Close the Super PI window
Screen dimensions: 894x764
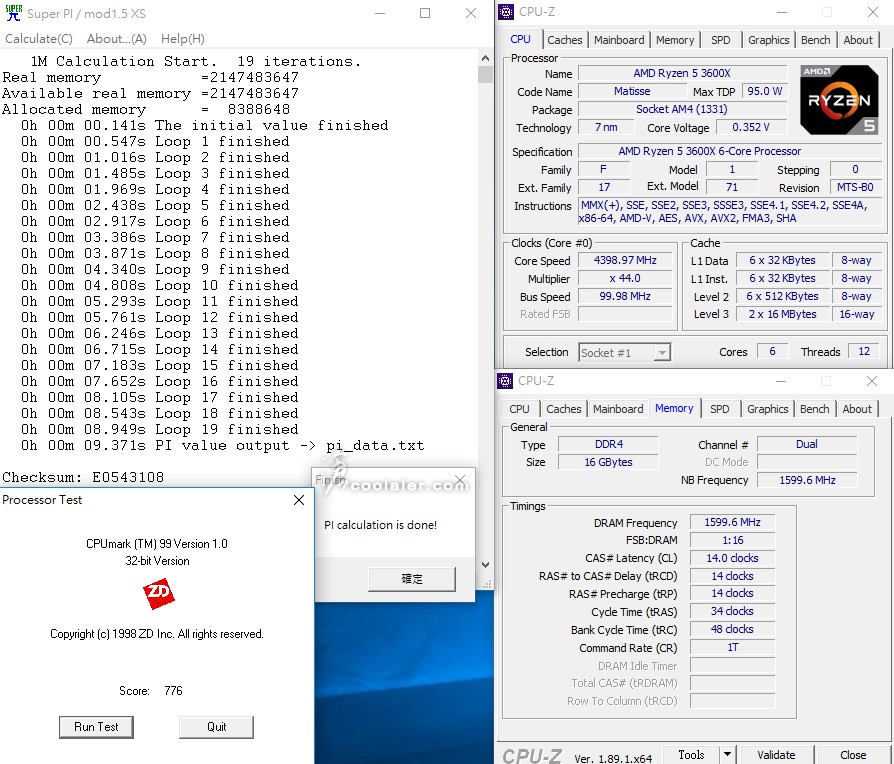pyautogui.click(x=471, y=13)
